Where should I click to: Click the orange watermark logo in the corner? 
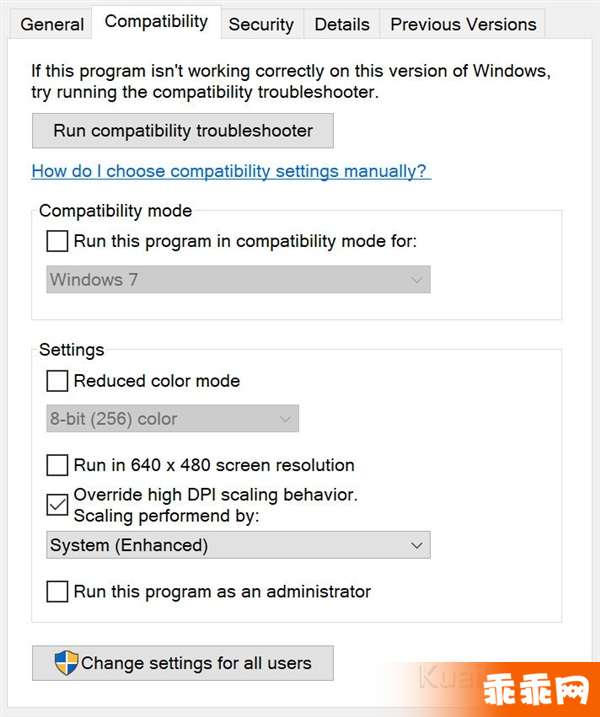(x=536, y=689)
